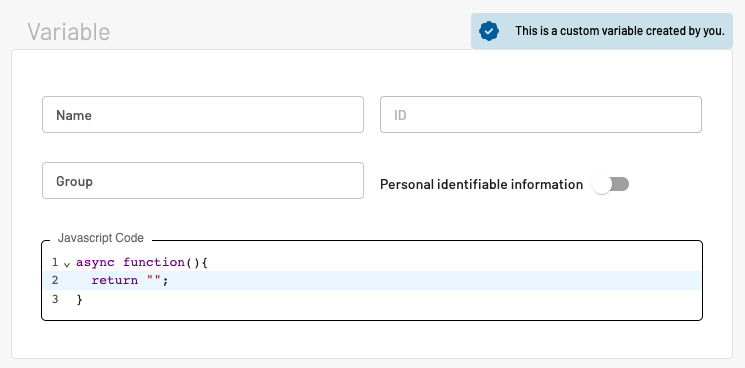The height and width of the screenshot is (368, 745).
Task: Click the closing brace on line 3
Action: pyautogui.click(x=79, y=300)
